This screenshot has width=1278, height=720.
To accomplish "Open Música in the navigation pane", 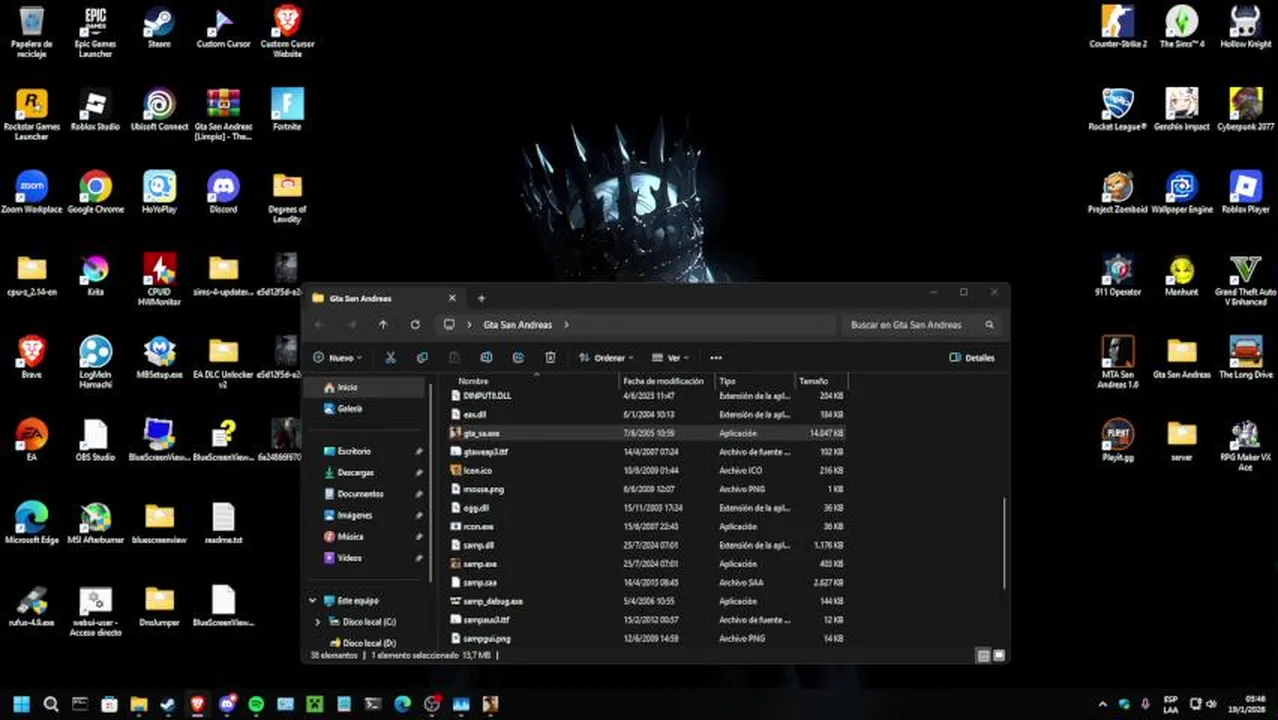I will 364,537.
